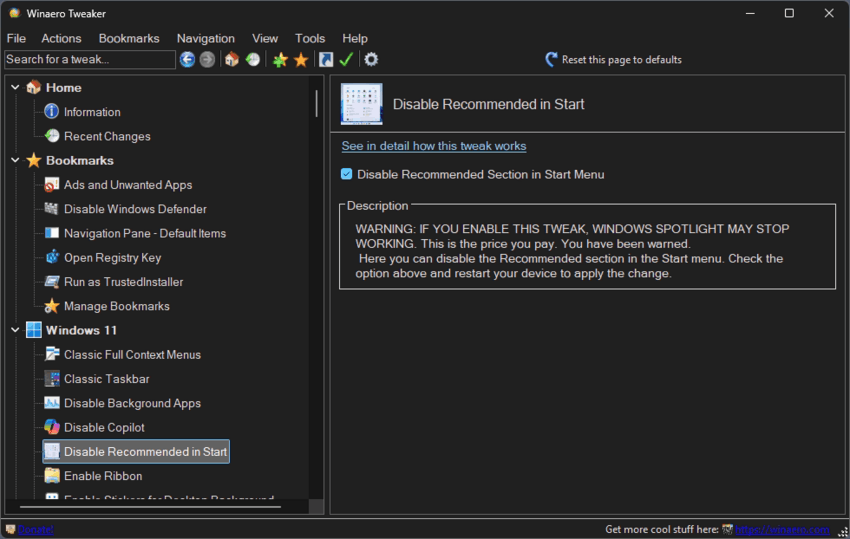
Task: Open the Help menu
Action: coord(355,38)
